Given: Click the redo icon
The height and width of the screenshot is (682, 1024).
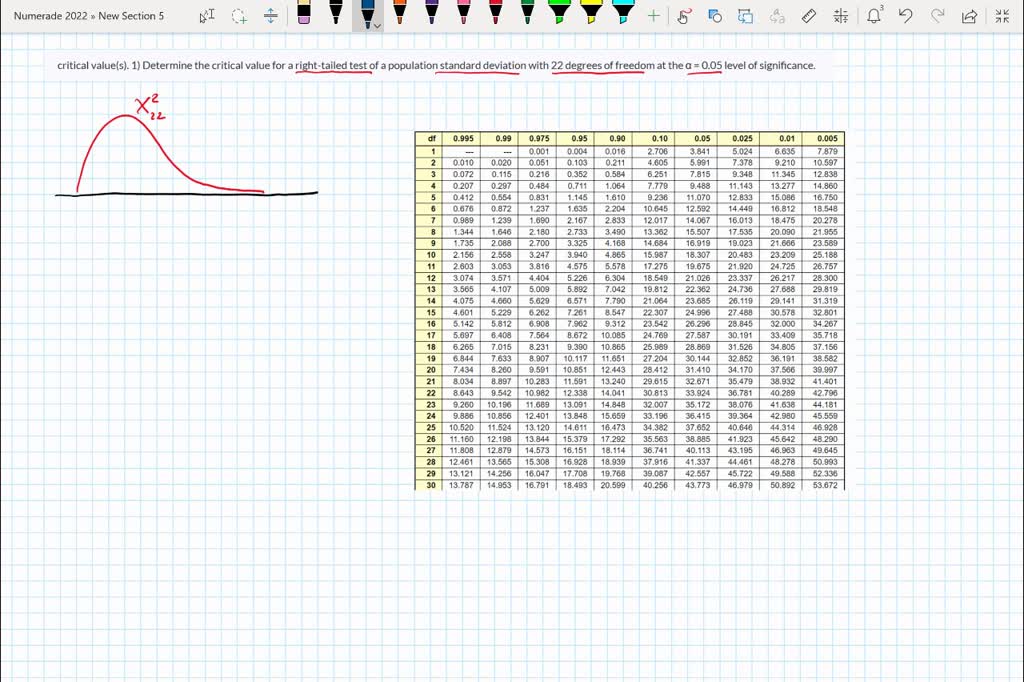Looking at the screenshot, I should click(x=937, y=16).
